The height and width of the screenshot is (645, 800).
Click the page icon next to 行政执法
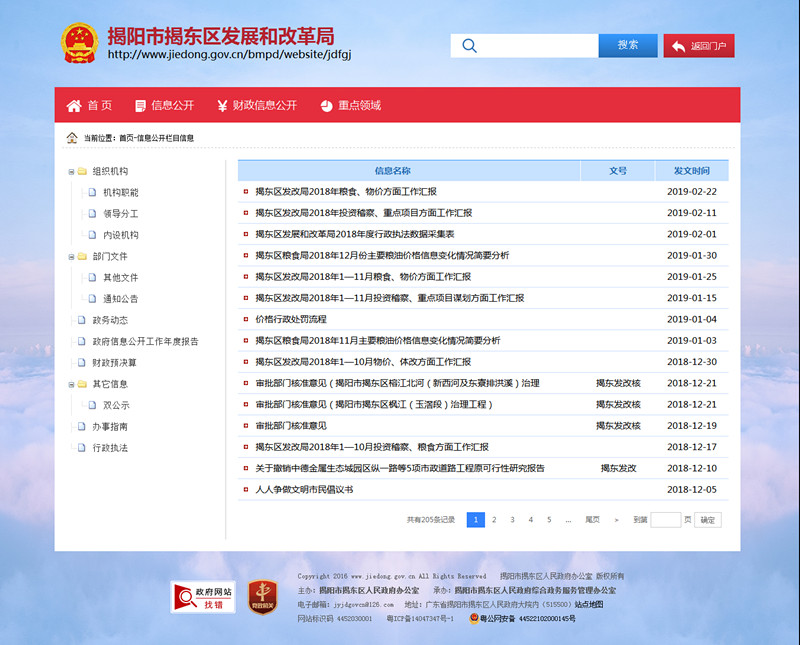click(82, 448)
